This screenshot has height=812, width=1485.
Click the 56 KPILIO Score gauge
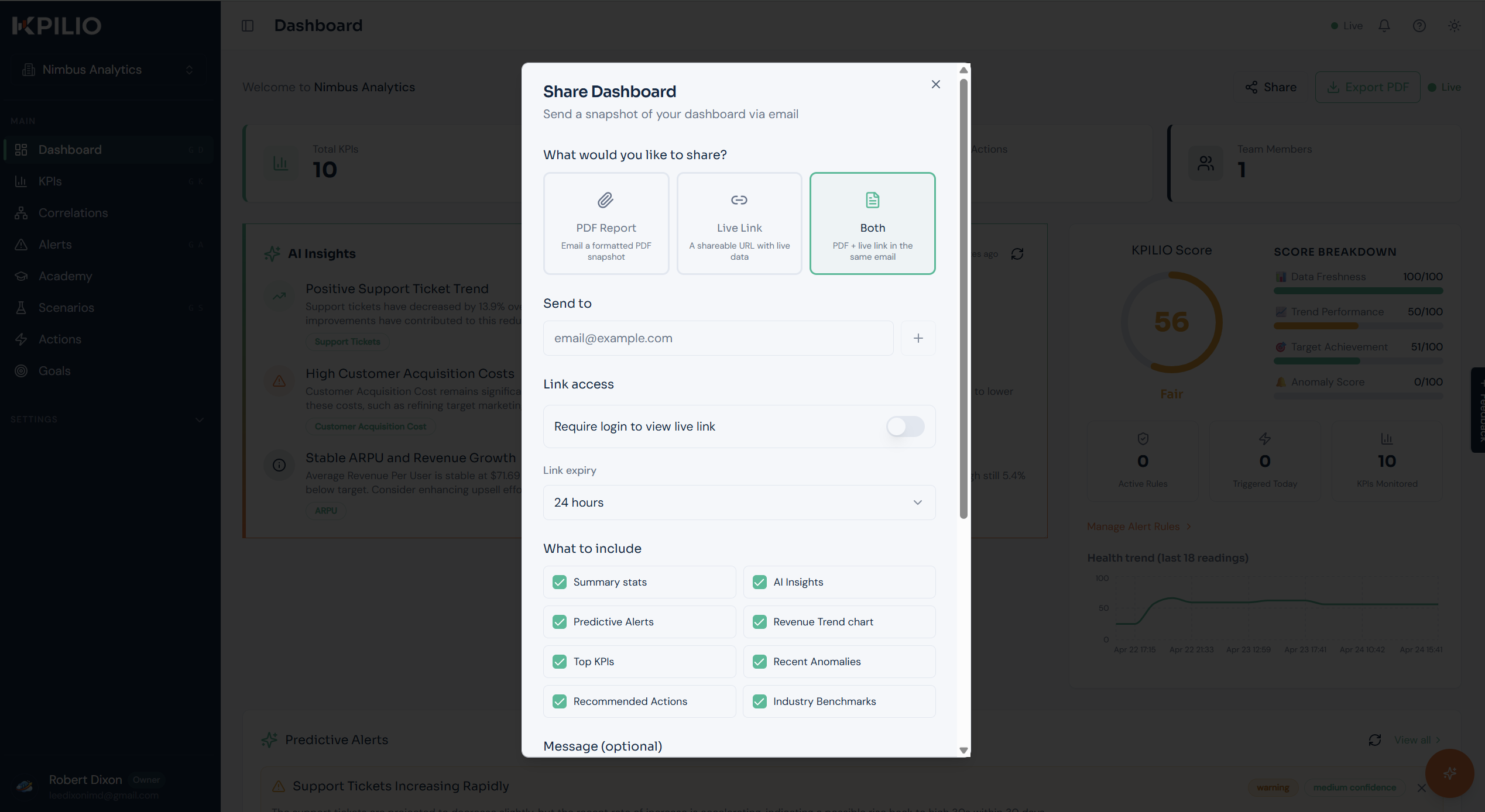[1171, 322]
